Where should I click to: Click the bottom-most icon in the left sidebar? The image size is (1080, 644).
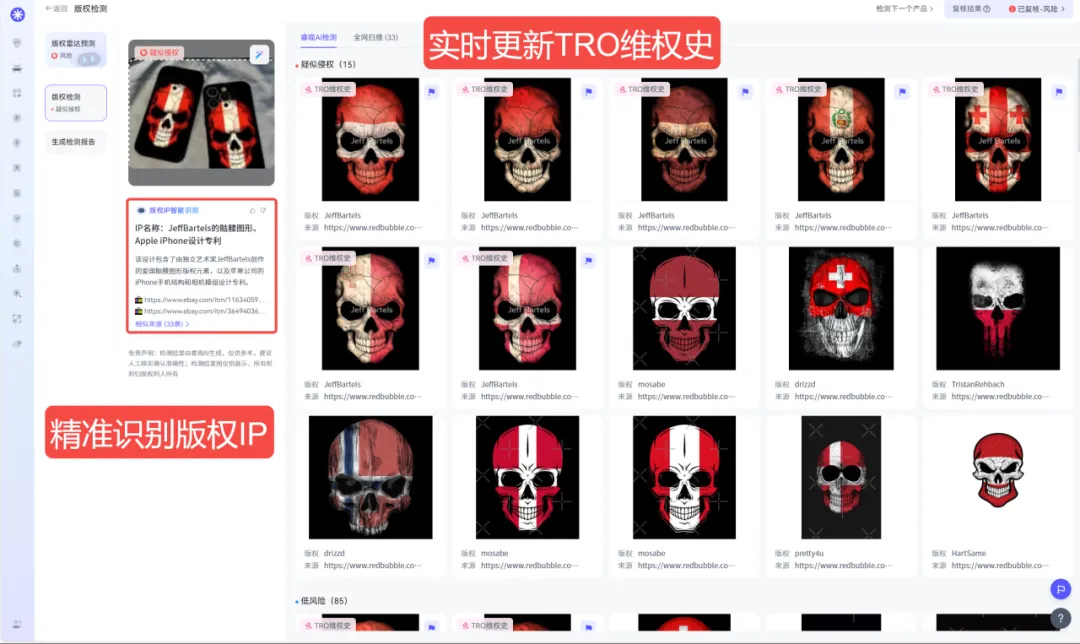(17, 624)
